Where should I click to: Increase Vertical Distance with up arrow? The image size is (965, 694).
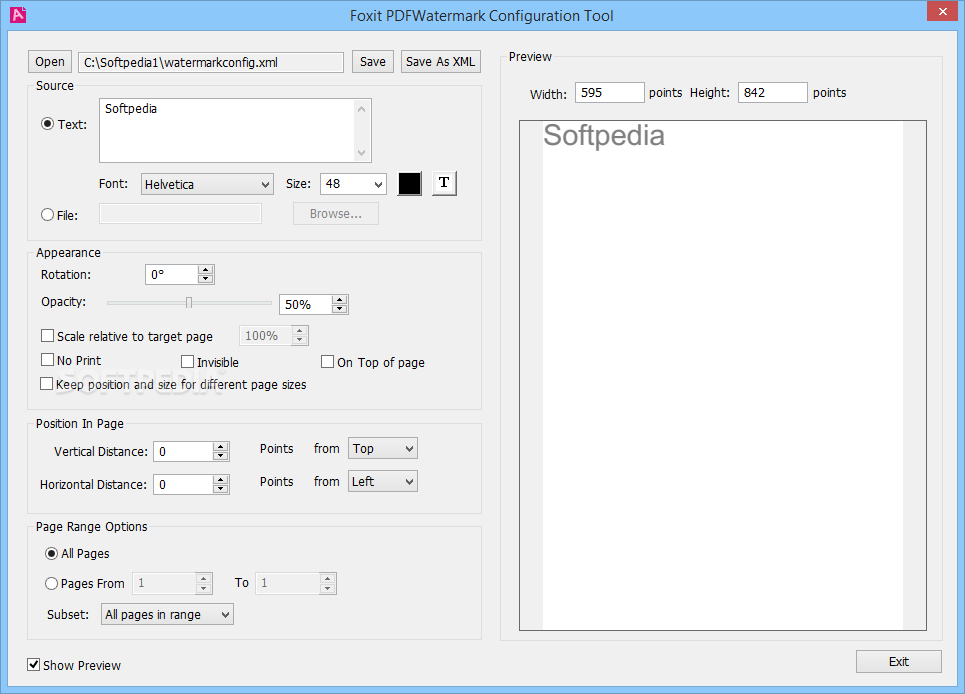220,447
